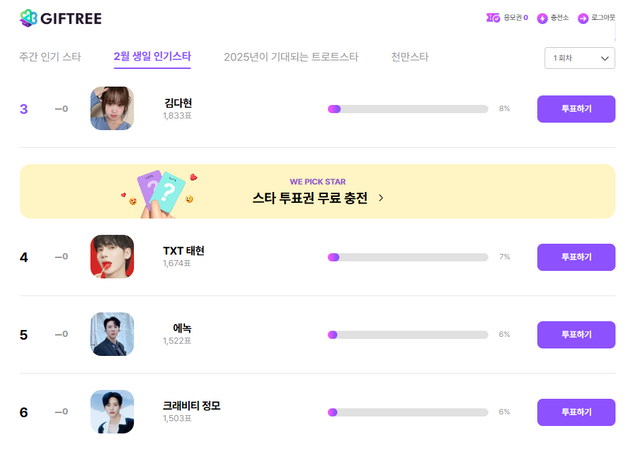
Task: Click 김다현's 8% vote progress bar
Action: click(408, 108)
